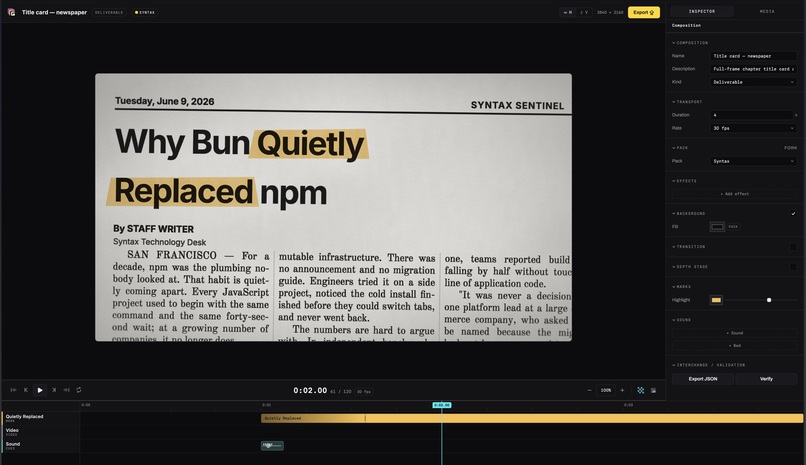Switch to the Inspector tab
The width and height of the screenshot is (806, 465).
click(702, 11)
